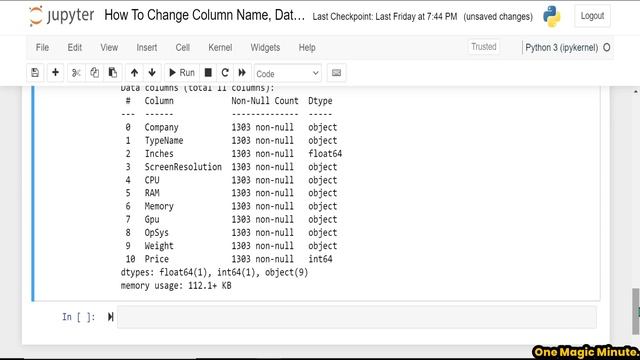Click the run-cell icon beside empty input
The width and height of the screenshot is (640, 360).
tap(110, 317)
